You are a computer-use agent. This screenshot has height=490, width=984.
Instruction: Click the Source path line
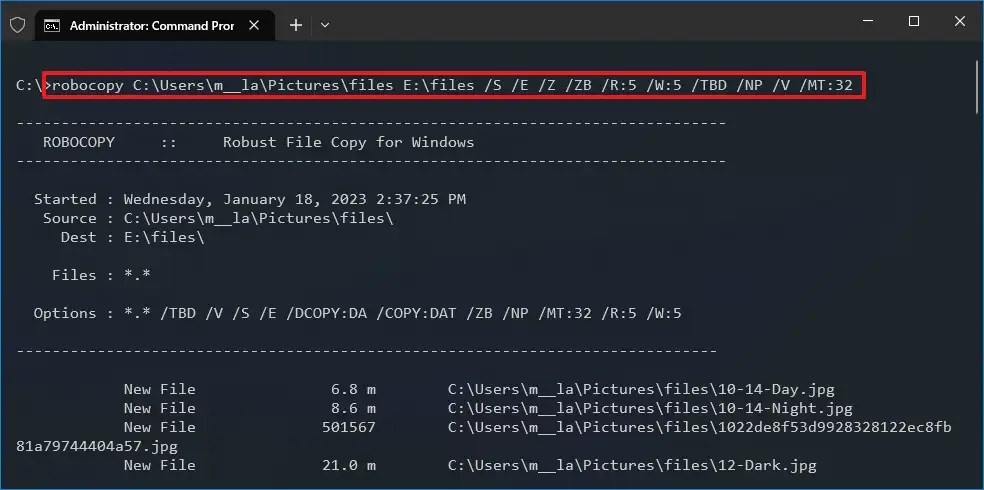[x=218, y=218]
